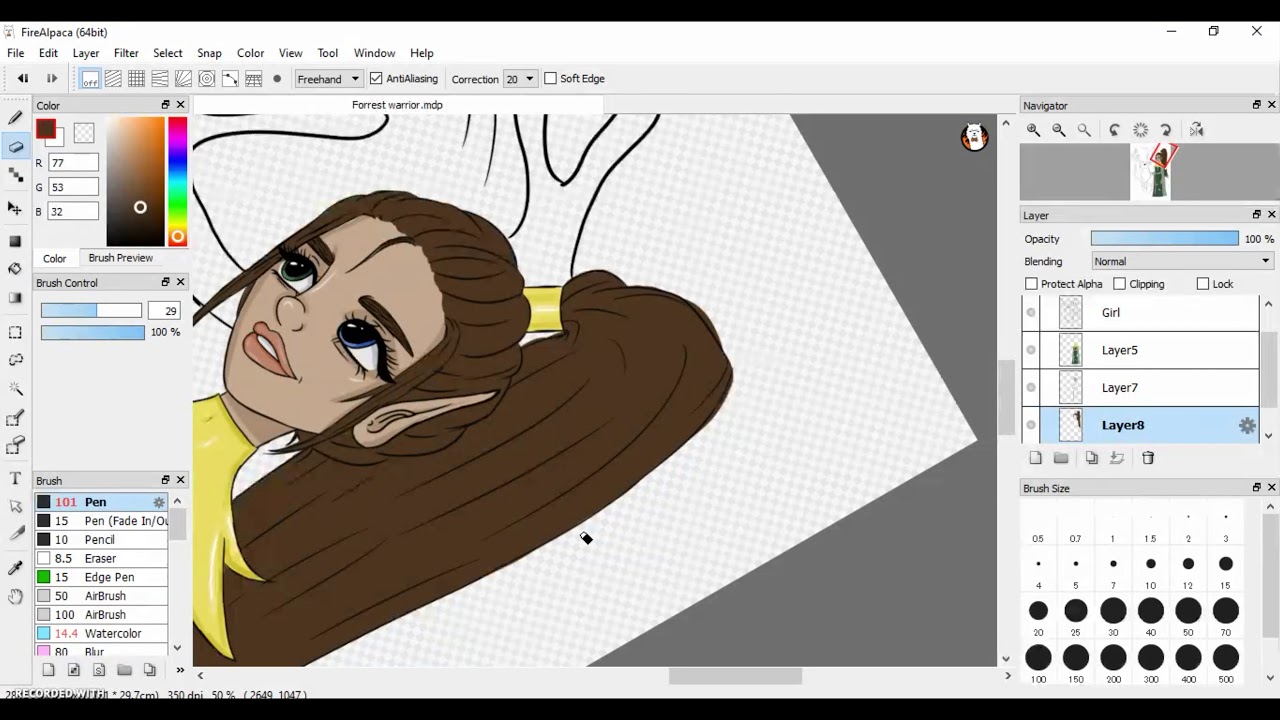The width and height of the screenshot is (1280, 720).
Task: Open Layer8 settings gear
Action: (x=1247, y=426)
